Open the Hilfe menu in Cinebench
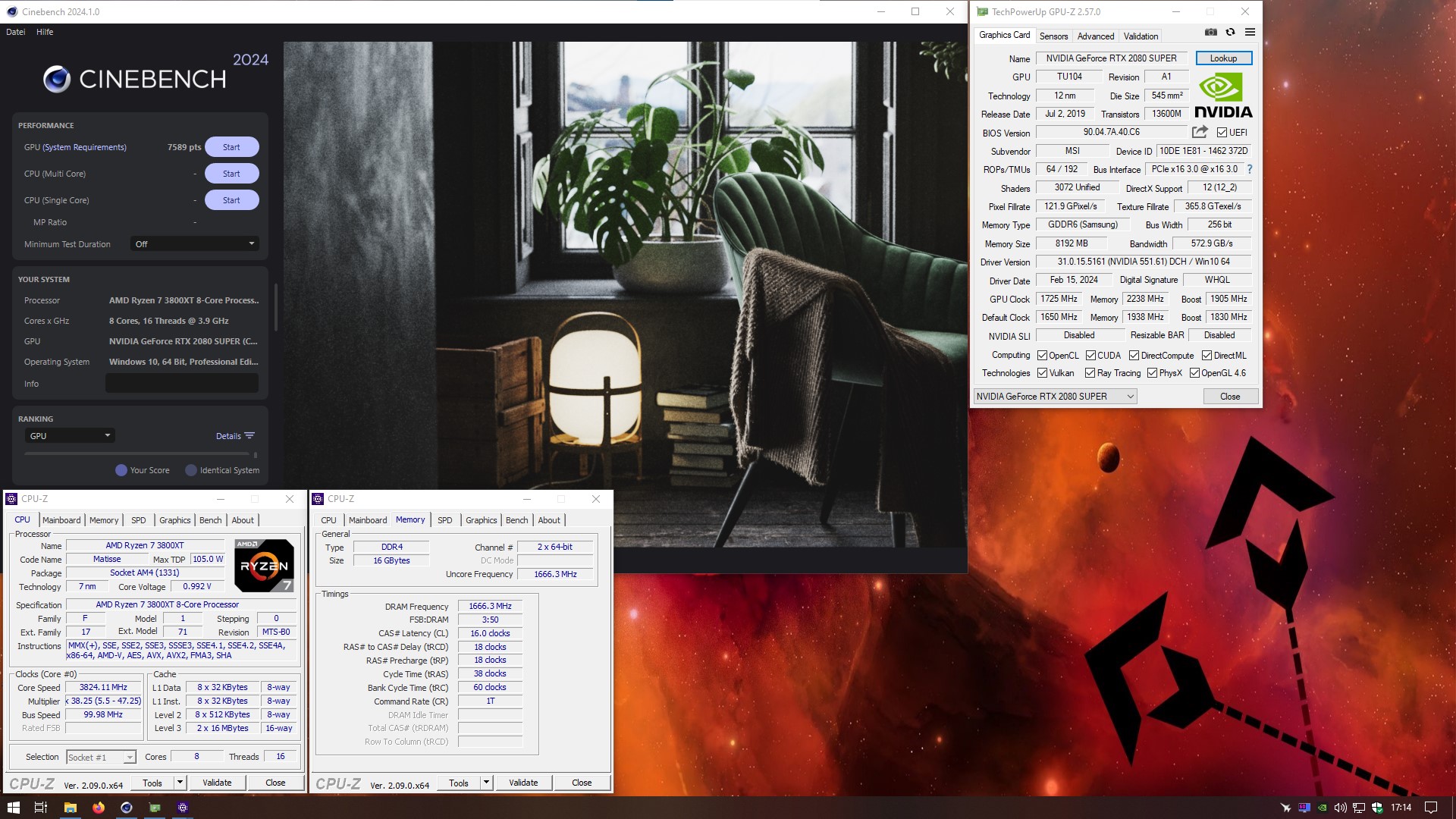This screenshot has width=1456, height=819. pos(45,32)
